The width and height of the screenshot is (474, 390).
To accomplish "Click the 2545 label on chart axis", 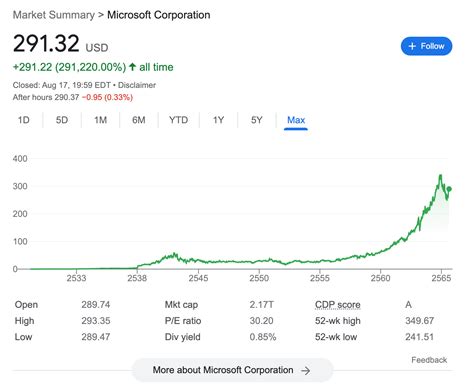I will [198, 278].
